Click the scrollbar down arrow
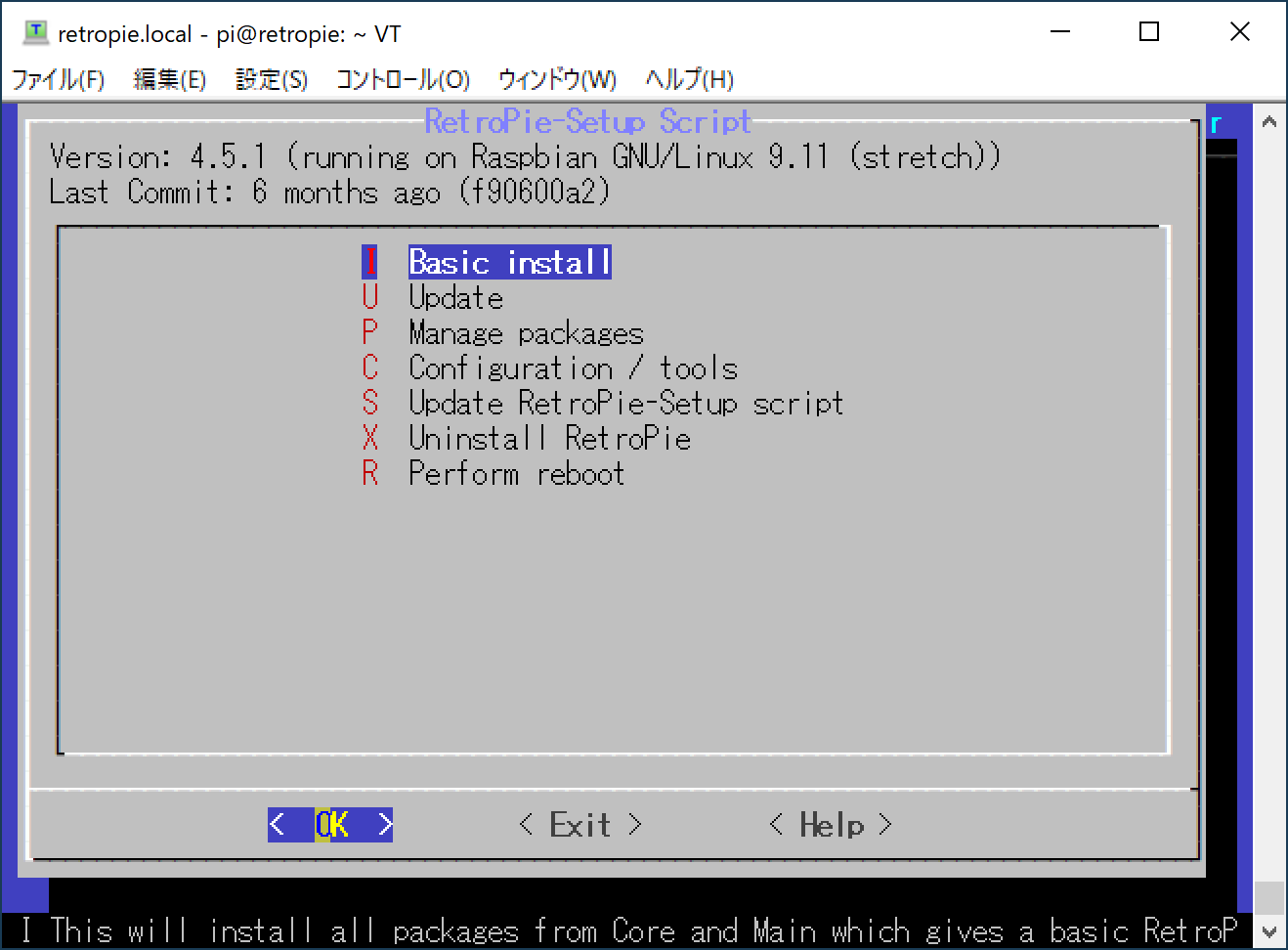Viewport: 1288px width, 950px height. (1268, 933)
